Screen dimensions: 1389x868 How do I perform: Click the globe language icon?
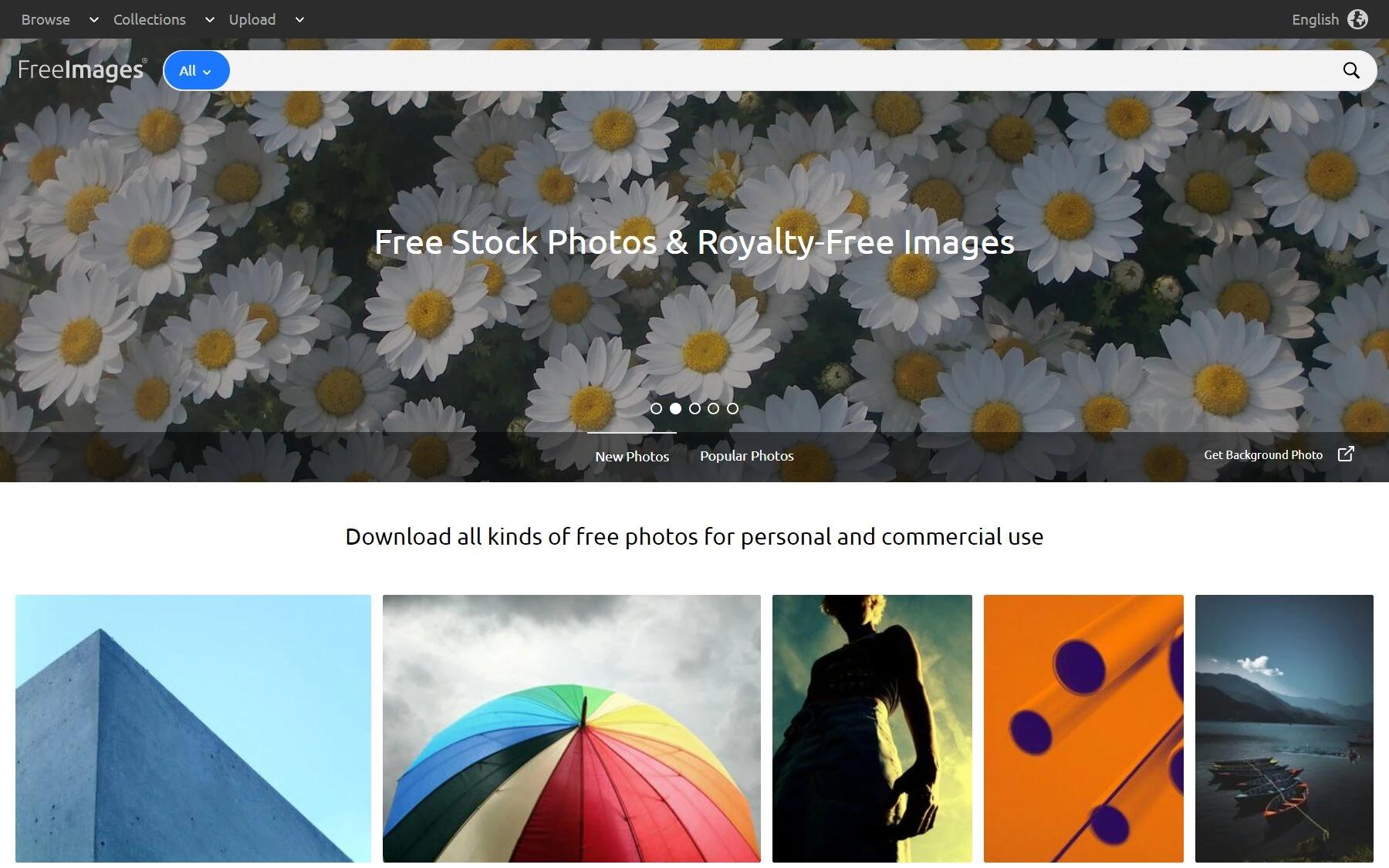coord(1357,19)
